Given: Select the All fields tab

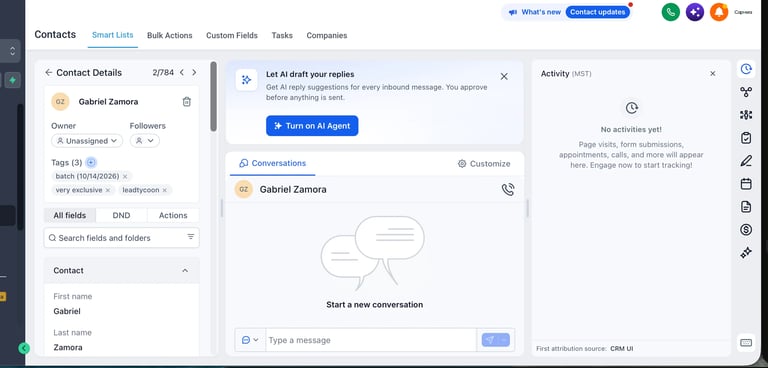Looking at the screenshot, I should (70, 215).
